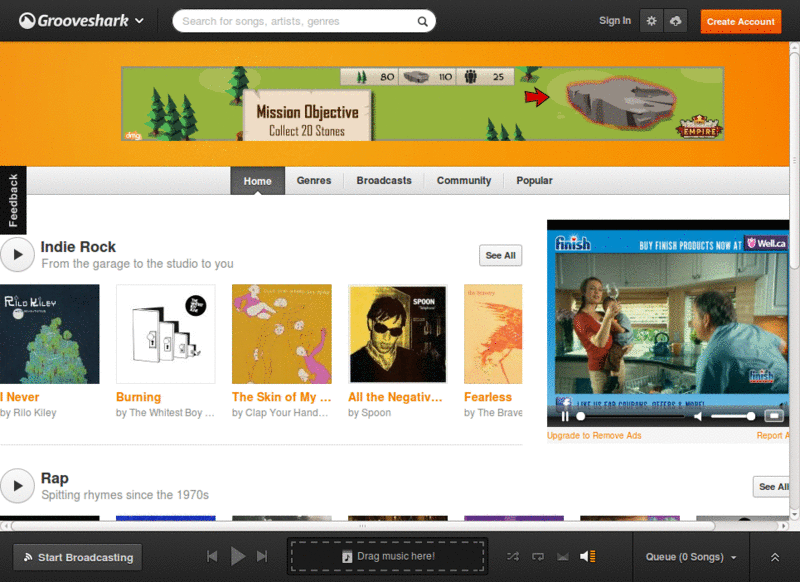Open the Empire banner advertisement

point(422,104)
